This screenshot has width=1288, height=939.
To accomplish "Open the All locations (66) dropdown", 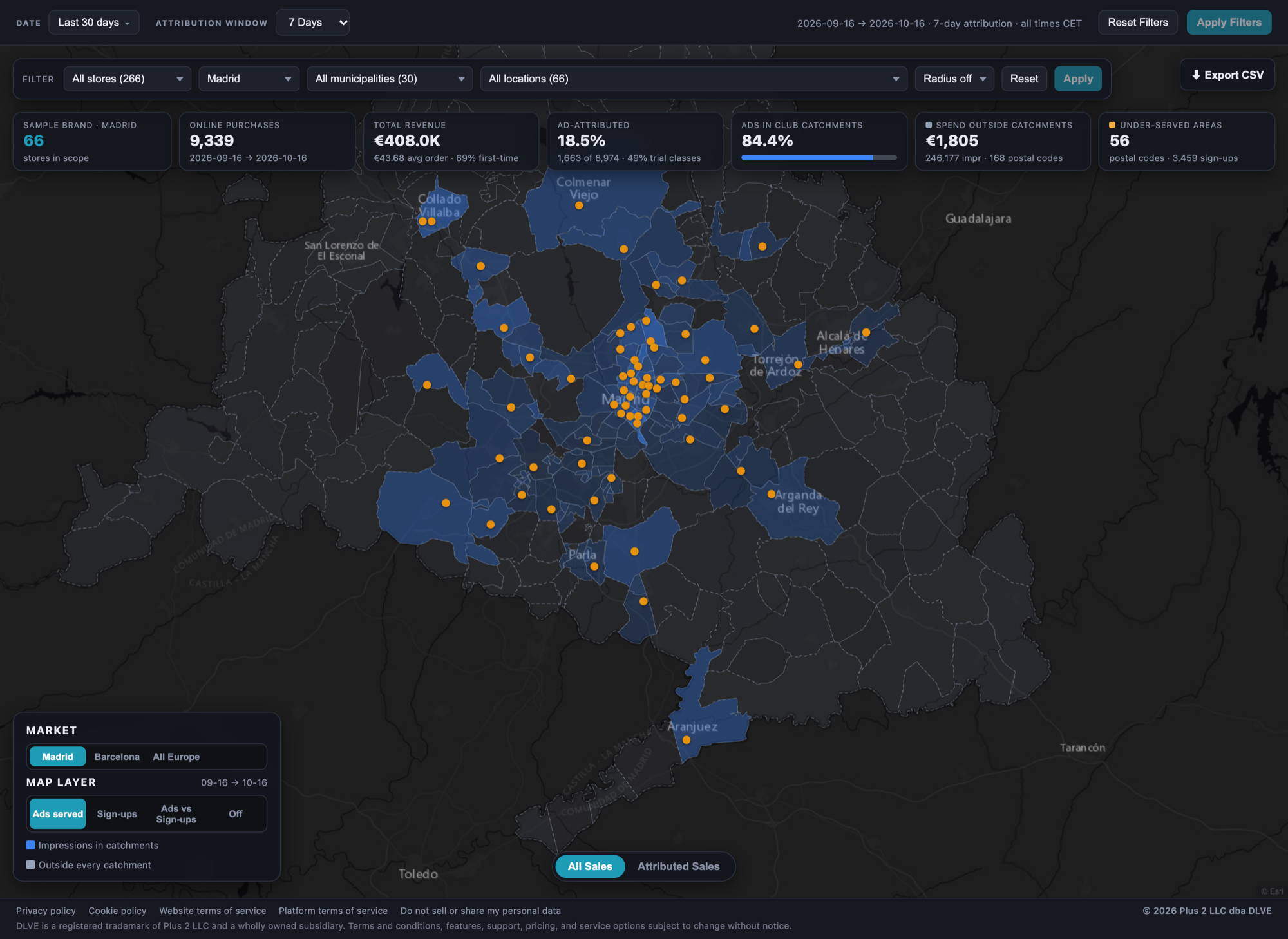I will (x=694, y=79).
